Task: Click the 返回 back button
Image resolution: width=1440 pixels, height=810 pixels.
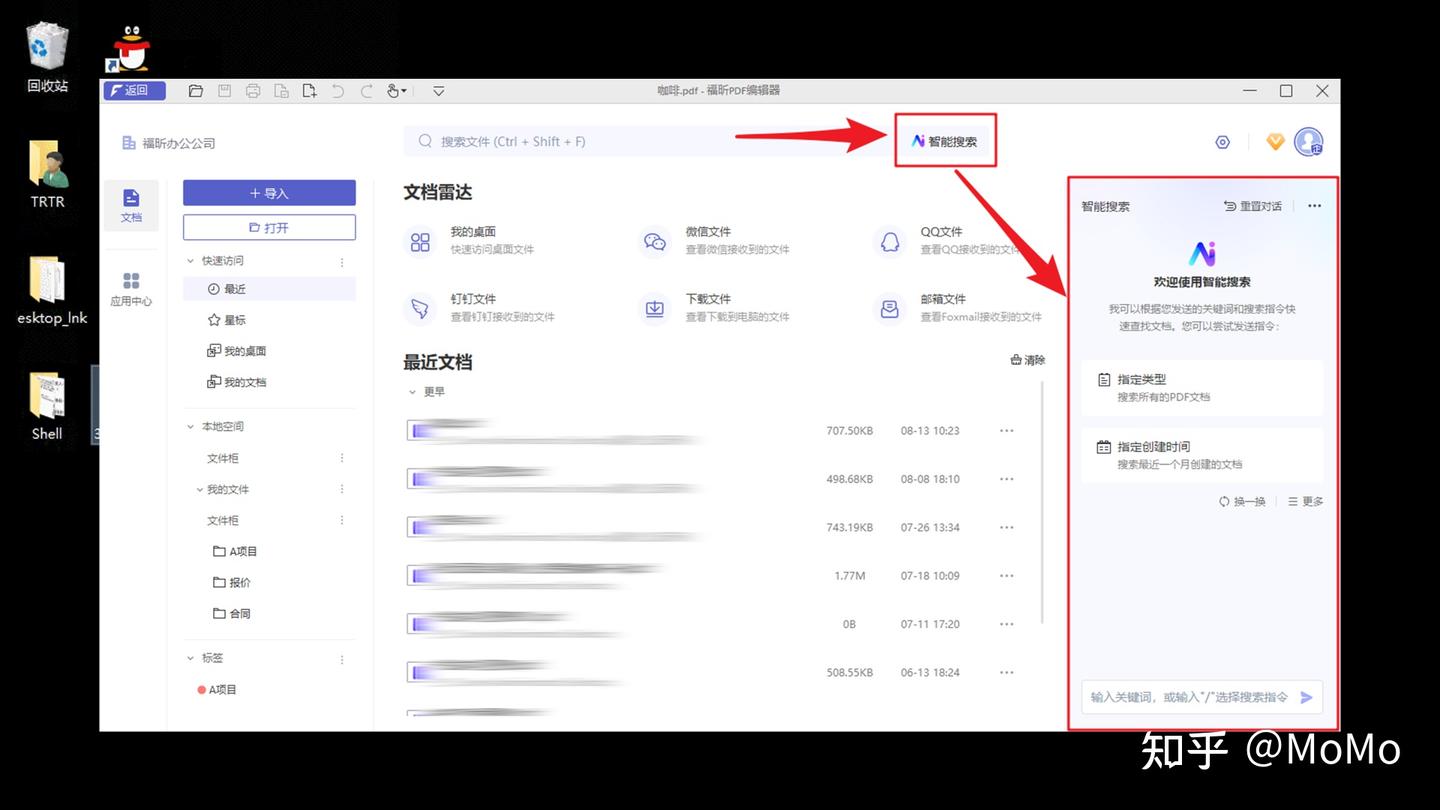Action: pos(134,91)
